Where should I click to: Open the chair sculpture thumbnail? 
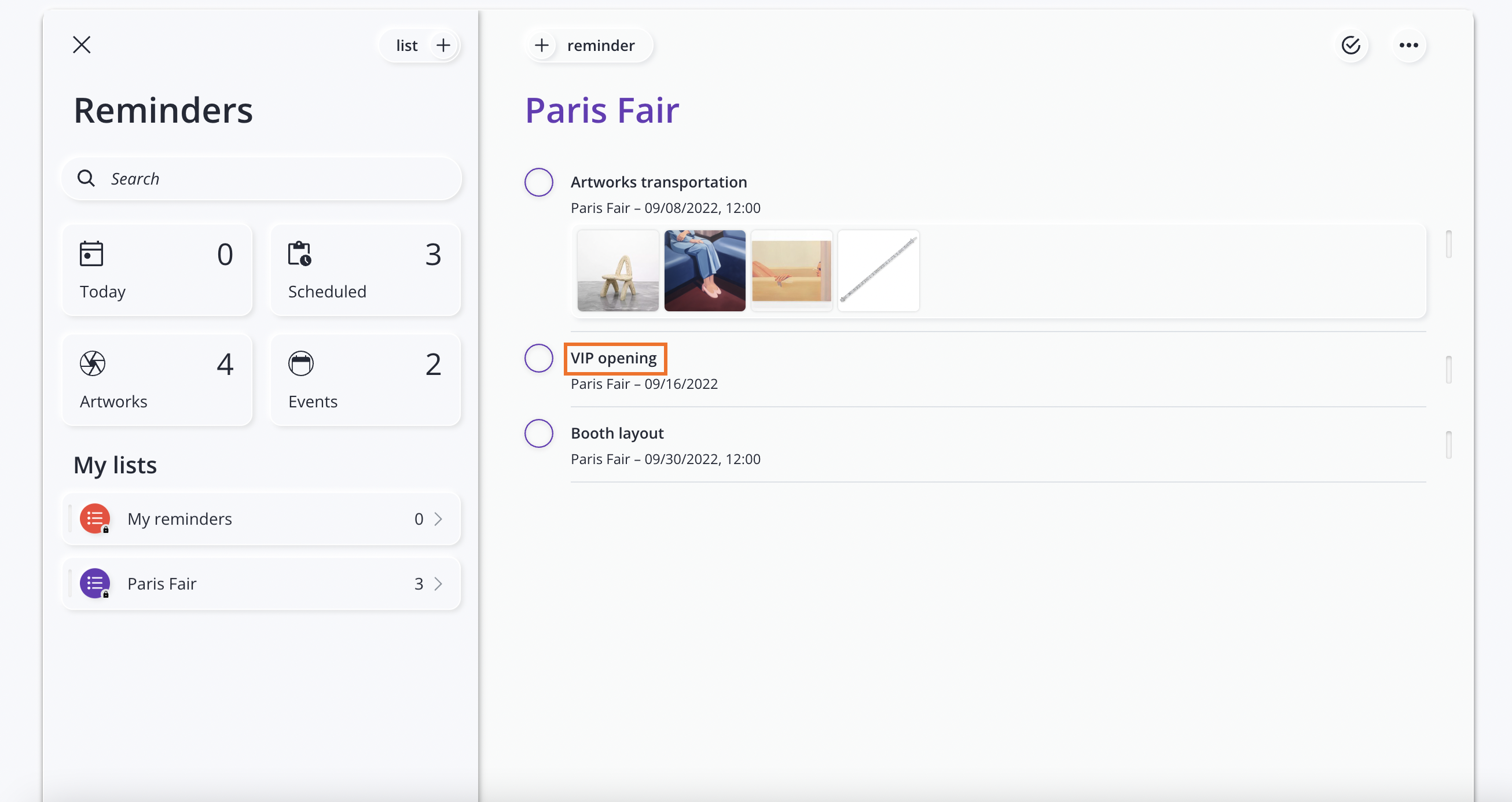[618, 270]
